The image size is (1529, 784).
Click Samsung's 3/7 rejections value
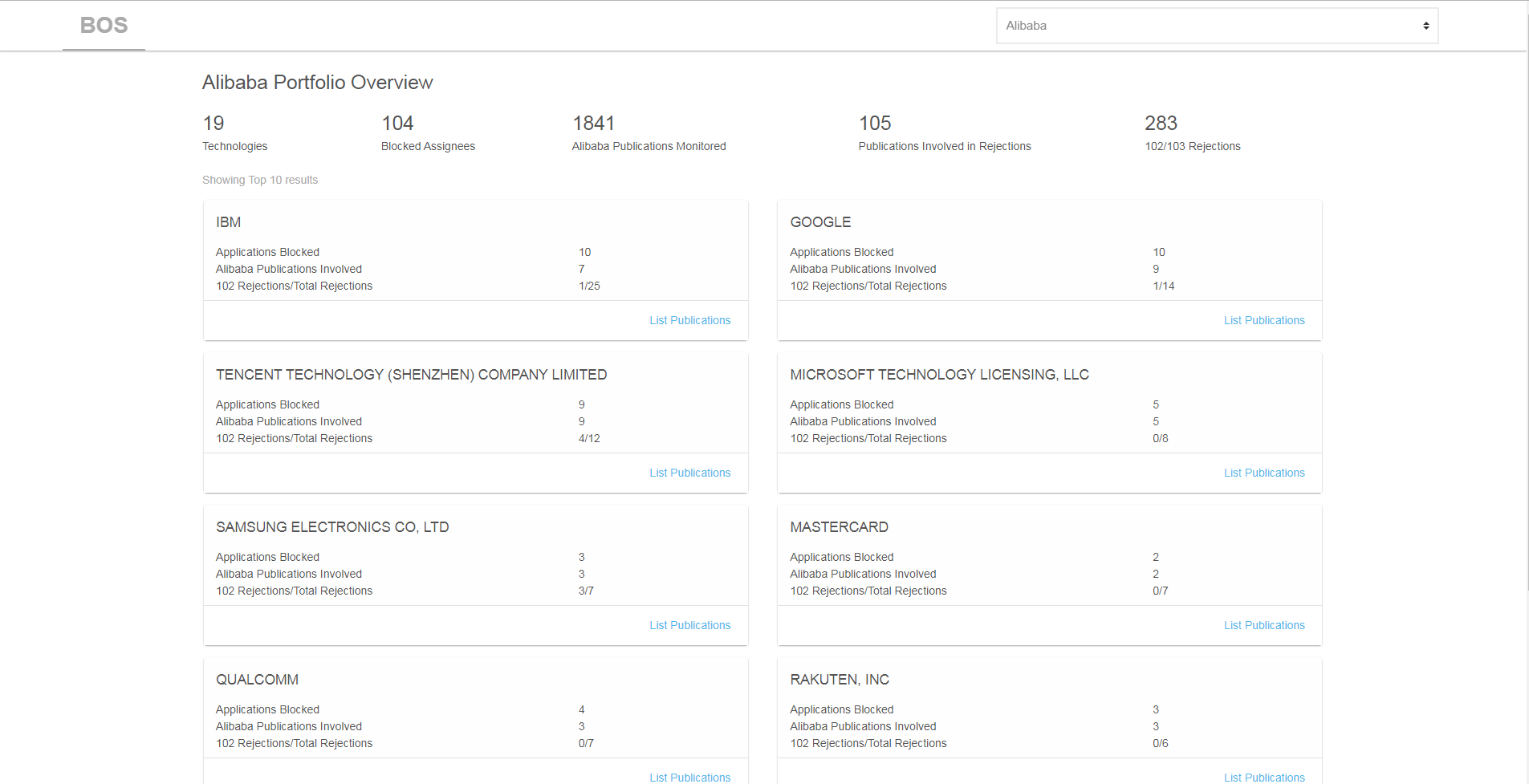[586, 591]
